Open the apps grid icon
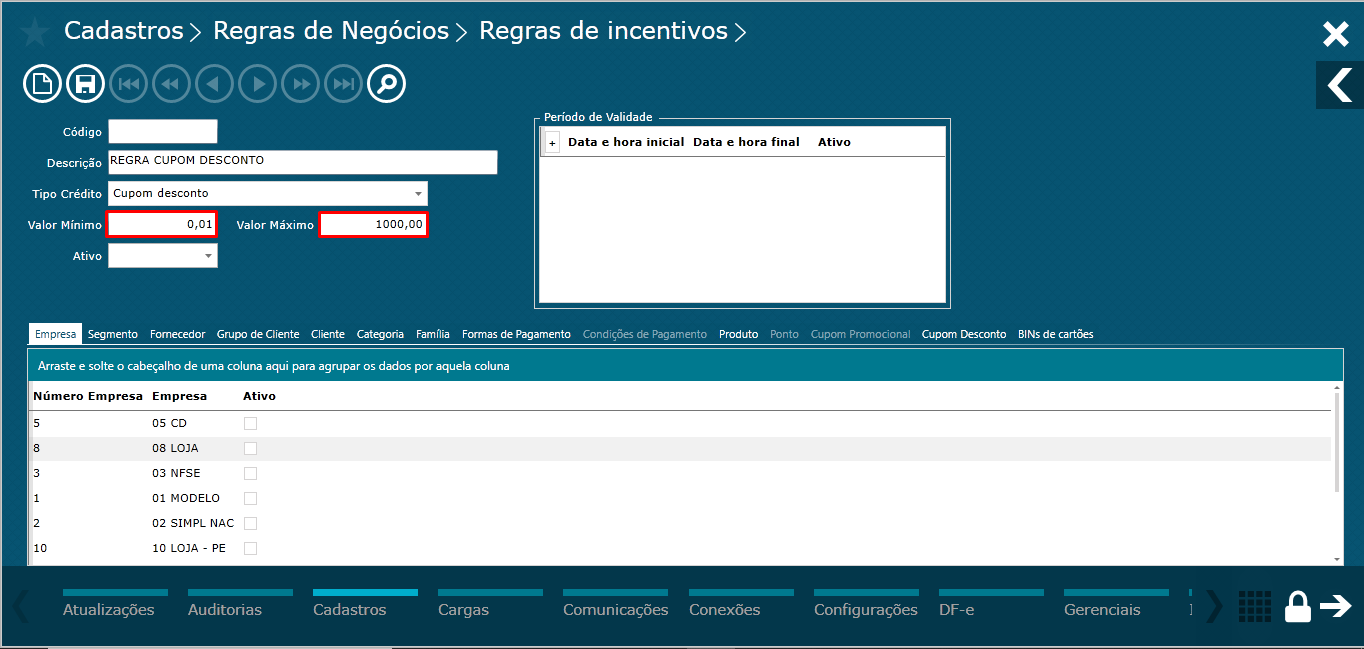The height and width of the screenshot is (649, 1364). (1254, 606)
